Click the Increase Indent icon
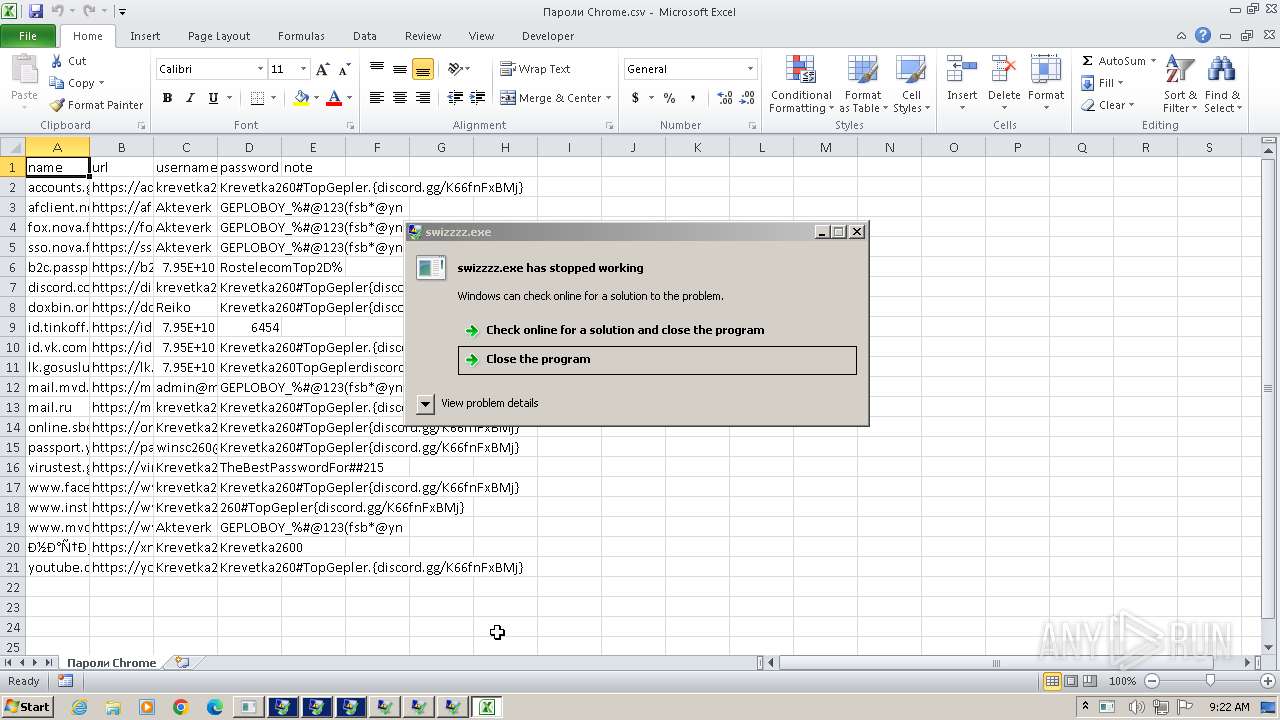 [478, 98]
